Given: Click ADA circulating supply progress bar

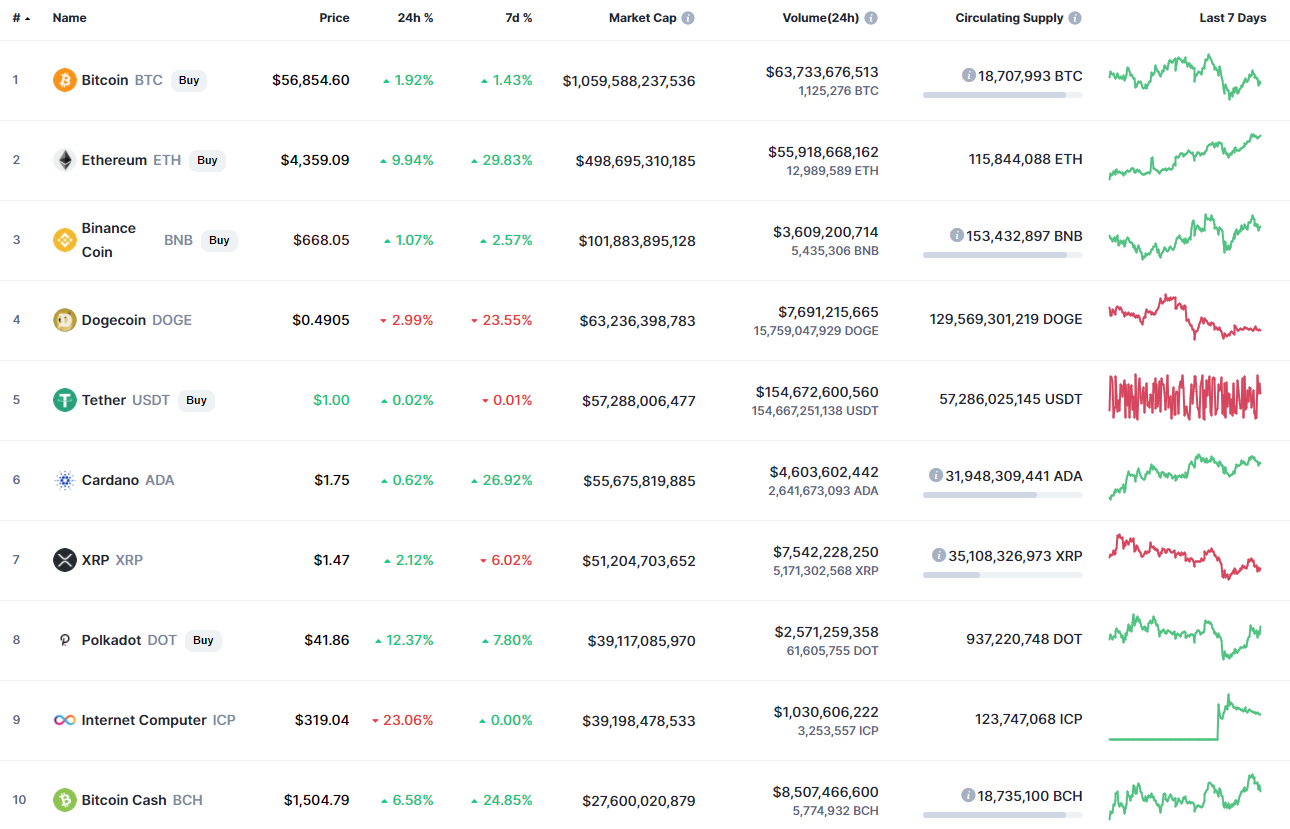Looking at the screenshot, I should (1003, 495).
